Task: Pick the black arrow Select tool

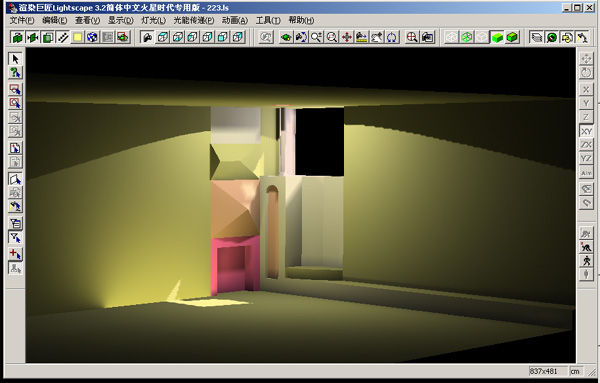Action: click(15, 59)
